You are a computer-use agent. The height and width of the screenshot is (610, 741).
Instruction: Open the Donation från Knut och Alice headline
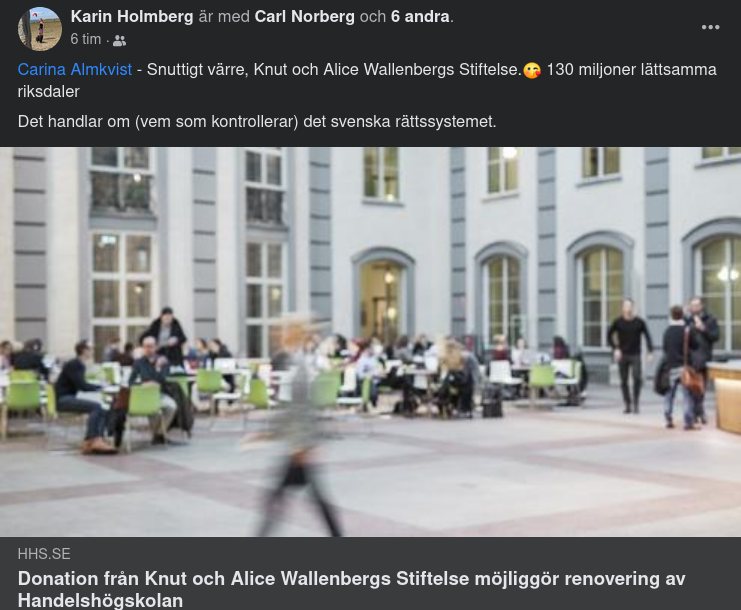pos(352,589)
